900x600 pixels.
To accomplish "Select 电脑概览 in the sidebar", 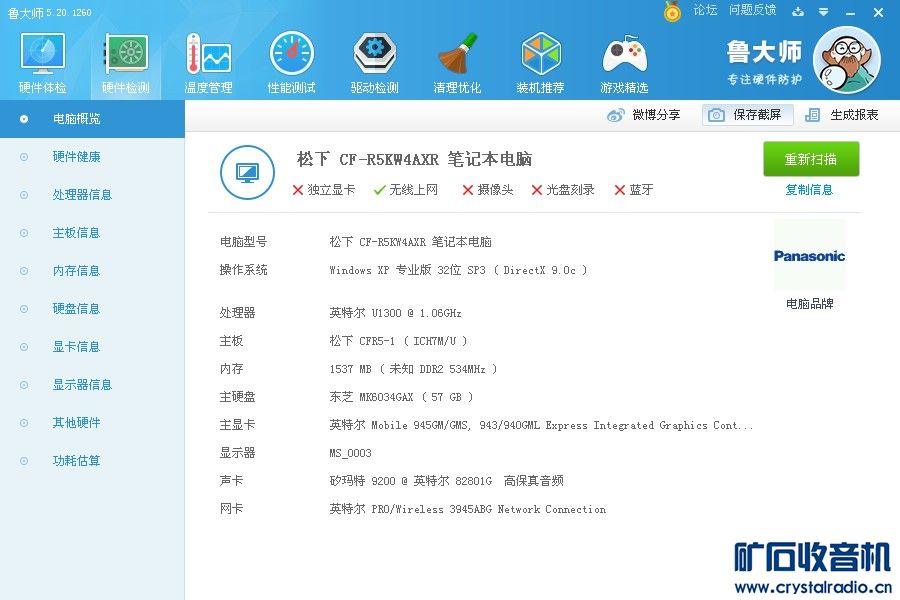I will [x=92, y=119].
